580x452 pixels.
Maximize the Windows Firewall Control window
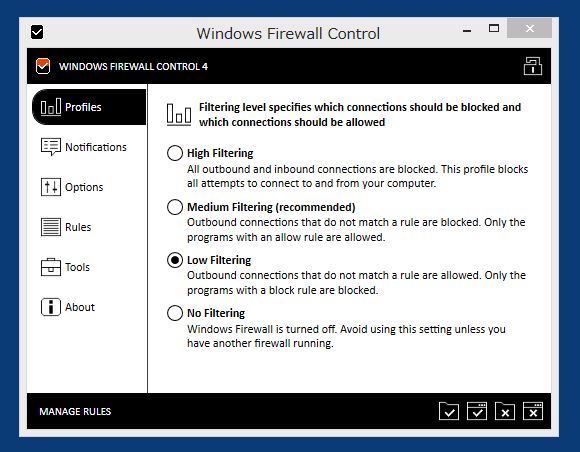point(494,28)
